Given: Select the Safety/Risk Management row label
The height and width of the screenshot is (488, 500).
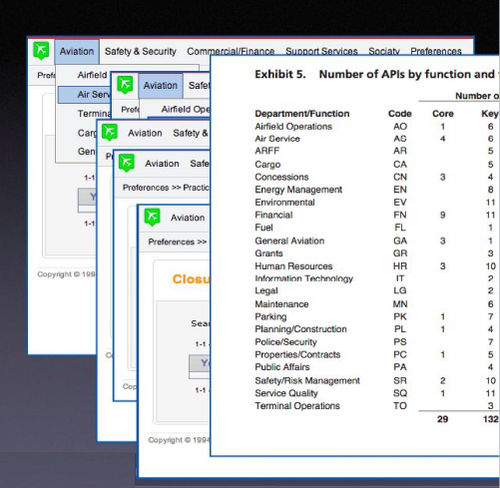Looking at the screenshot, I should pos(307,381).
